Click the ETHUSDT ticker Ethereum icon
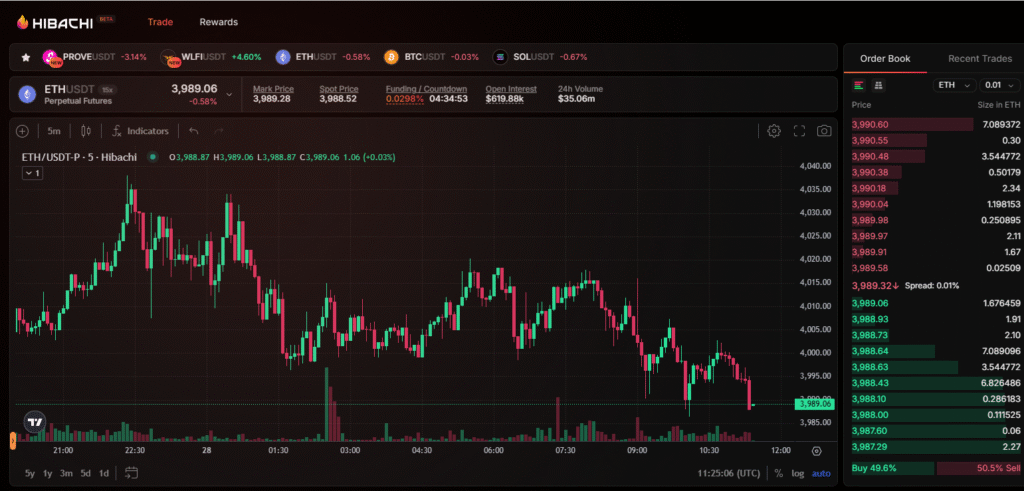Viewport: 1024px width, 491px height. point(283,57)
